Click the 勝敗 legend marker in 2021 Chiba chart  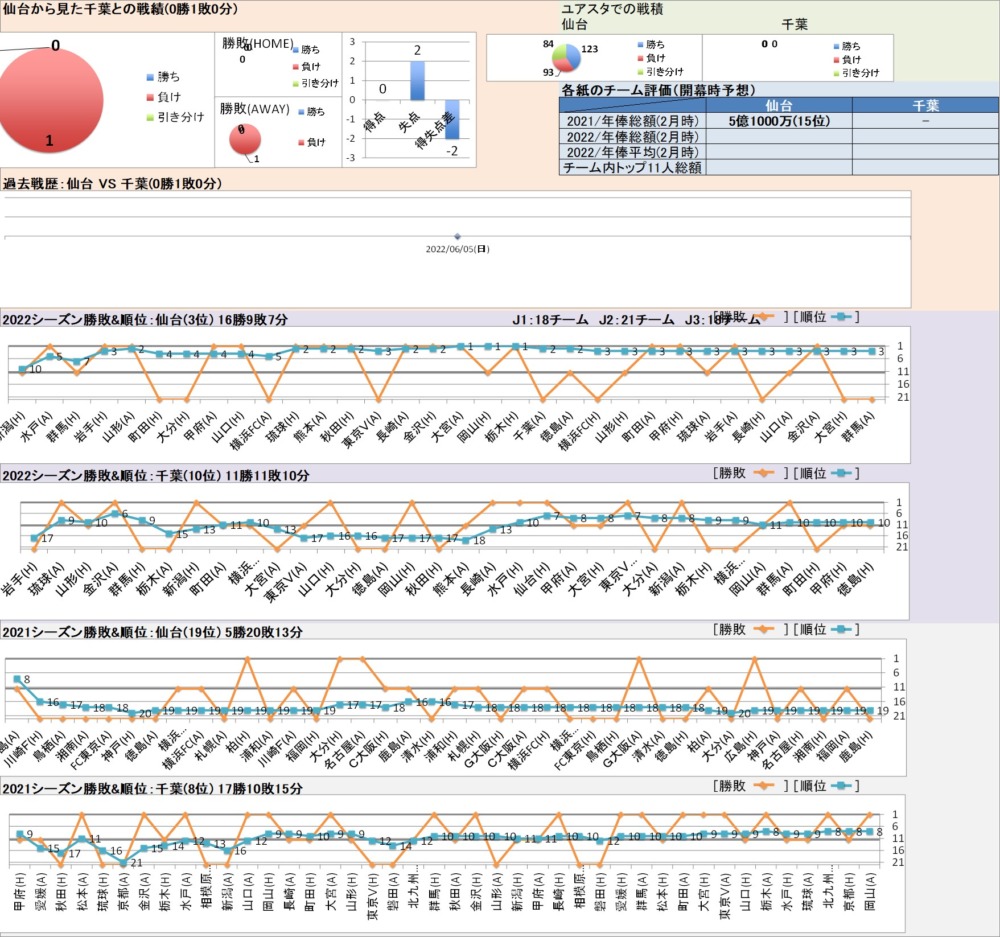pos(765,786)
